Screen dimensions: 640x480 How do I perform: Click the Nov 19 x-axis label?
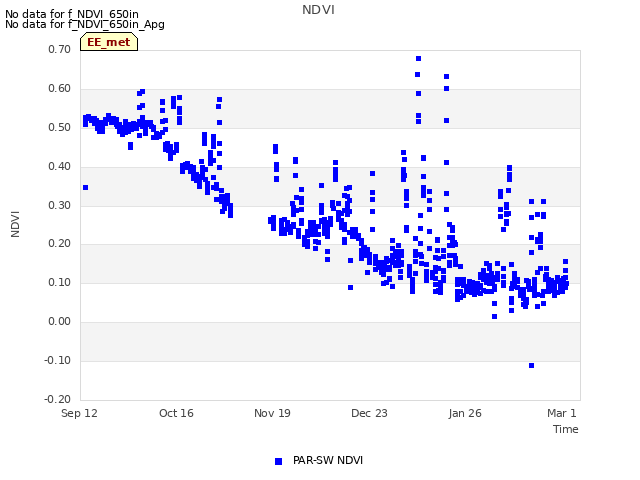272,413
